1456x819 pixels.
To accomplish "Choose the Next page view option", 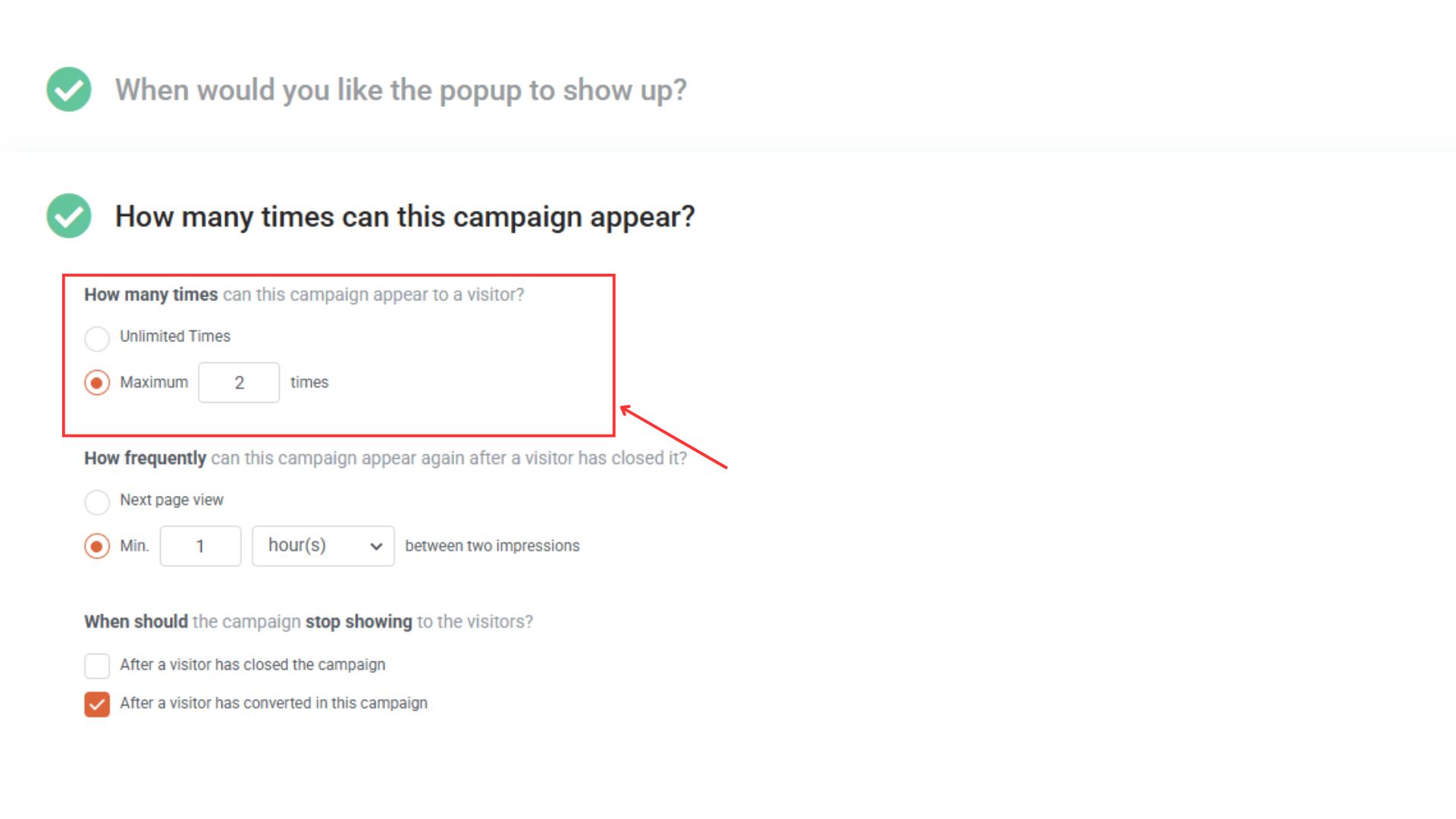I will click(x=97, y=501).
